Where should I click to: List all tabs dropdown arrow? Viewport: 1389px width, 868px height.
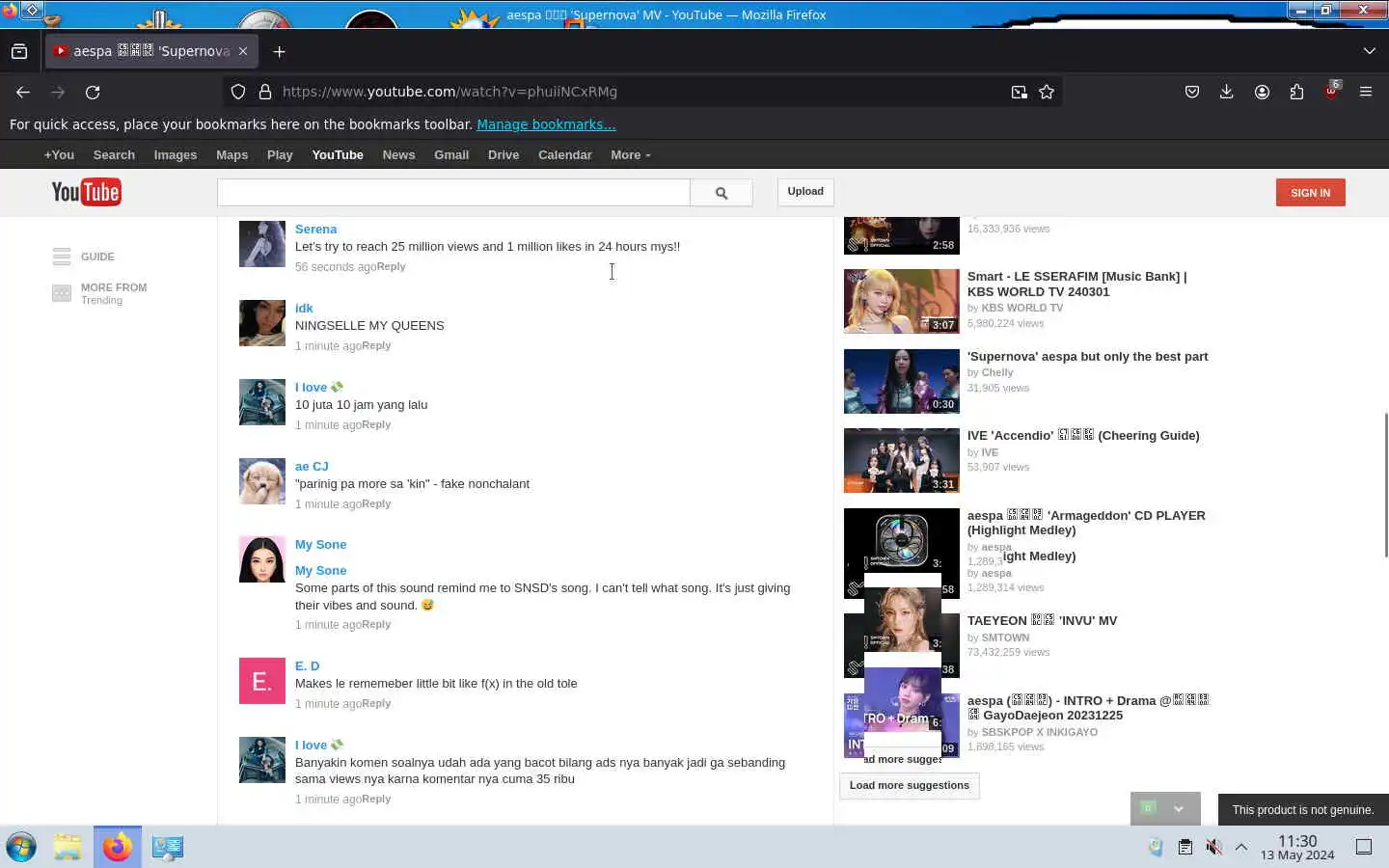coord(1370,51)
